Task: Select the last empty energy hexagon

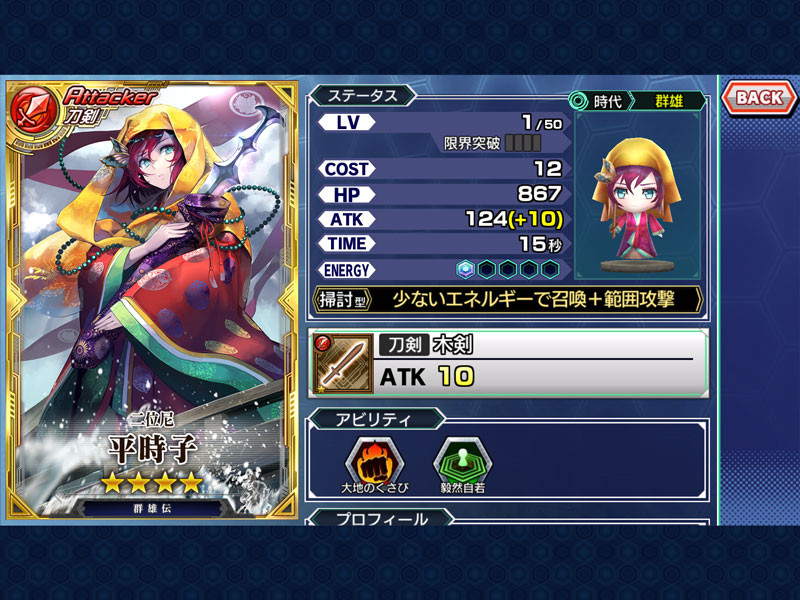Action: coord(550,269)
